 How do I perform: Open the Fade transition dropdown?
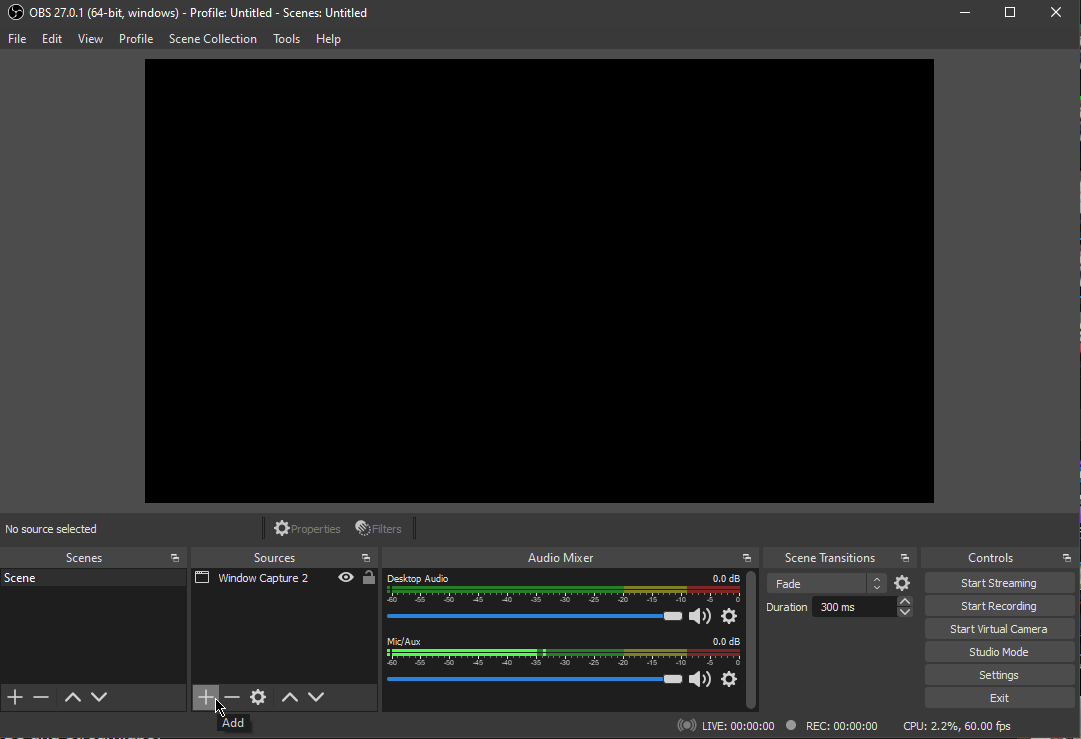pos(826,583)
